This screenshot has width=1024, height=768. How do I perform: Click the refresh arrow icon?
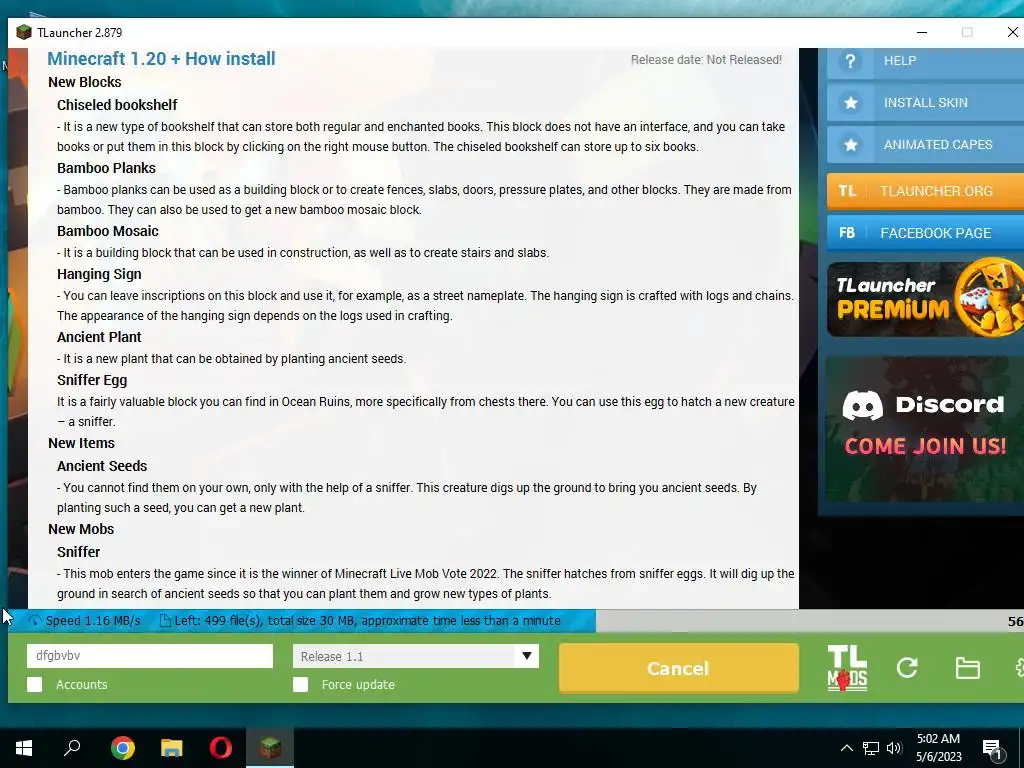pyautogui.click(x=907, y=667)
